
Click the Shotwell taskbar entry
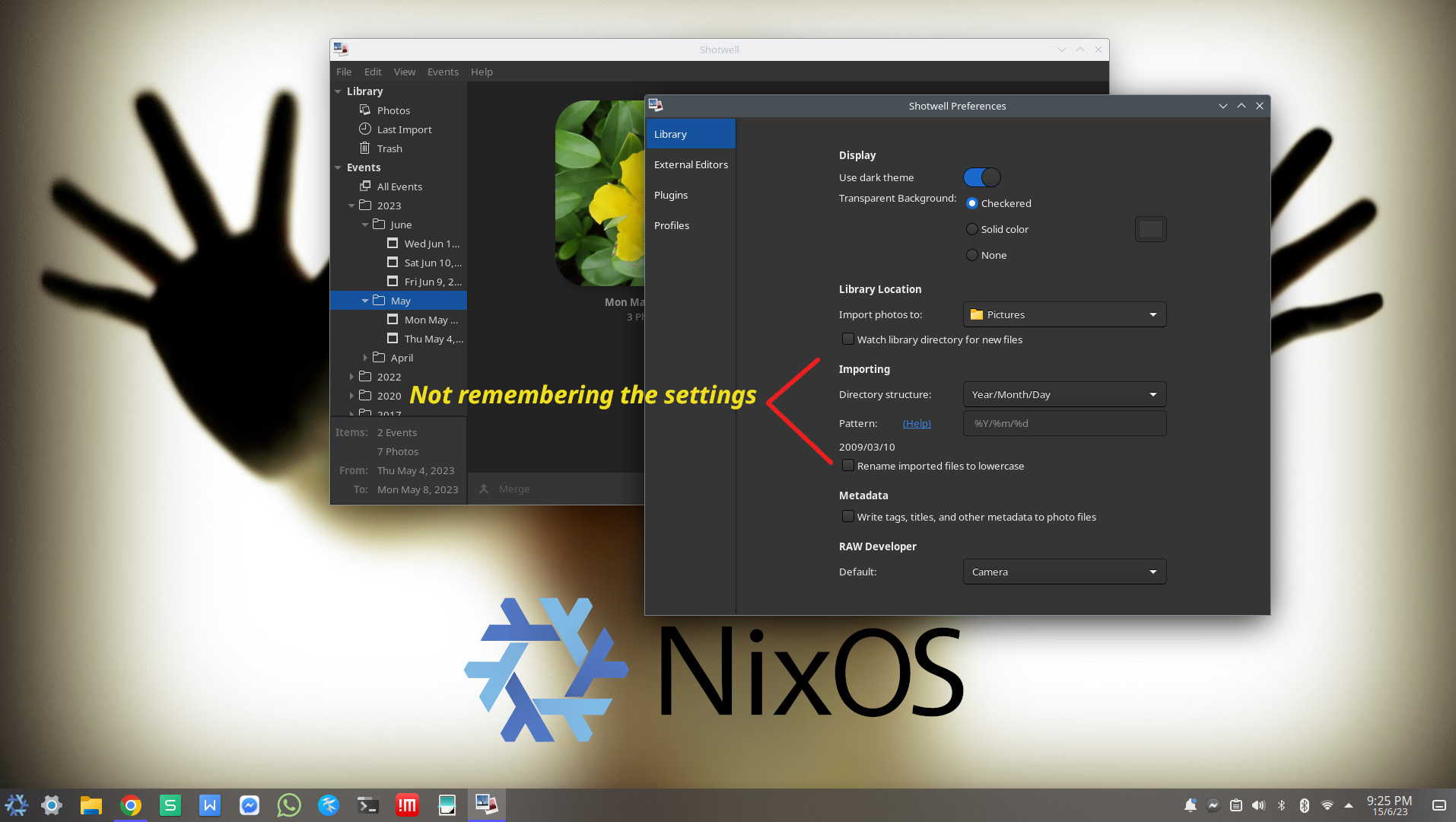click(x=486, y=804)
